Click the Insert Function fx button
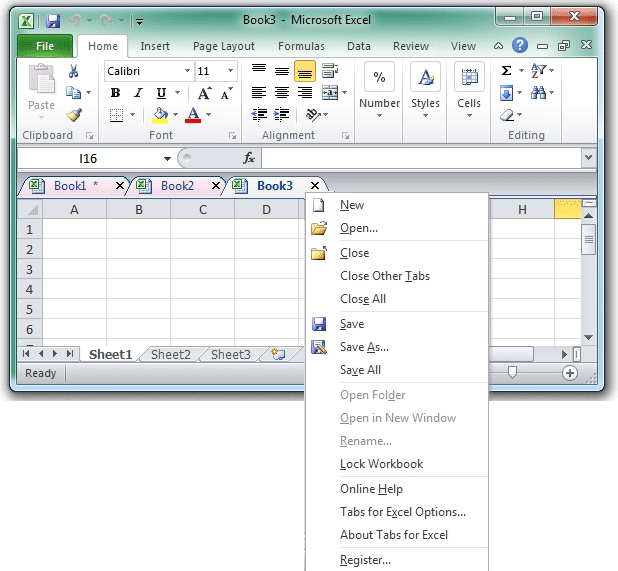The height and width of the screenshot is (571, 618). pyautogui.click(x=249, y=158)
